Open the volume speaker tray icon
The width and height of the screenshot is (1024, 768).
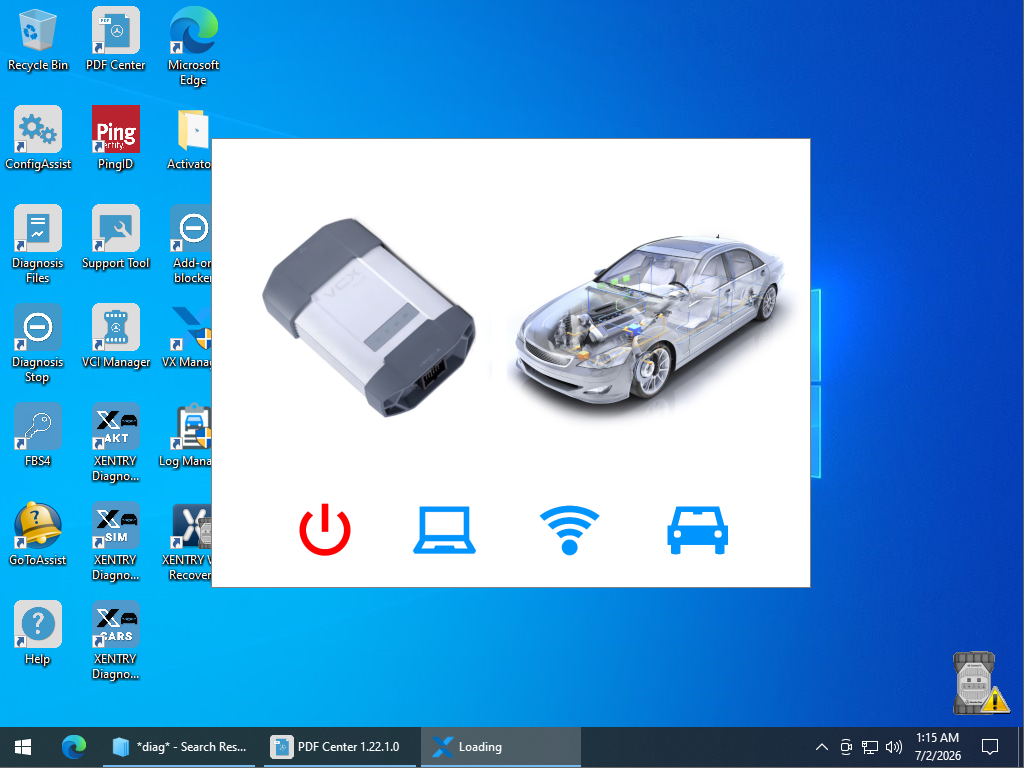[893, 747]
